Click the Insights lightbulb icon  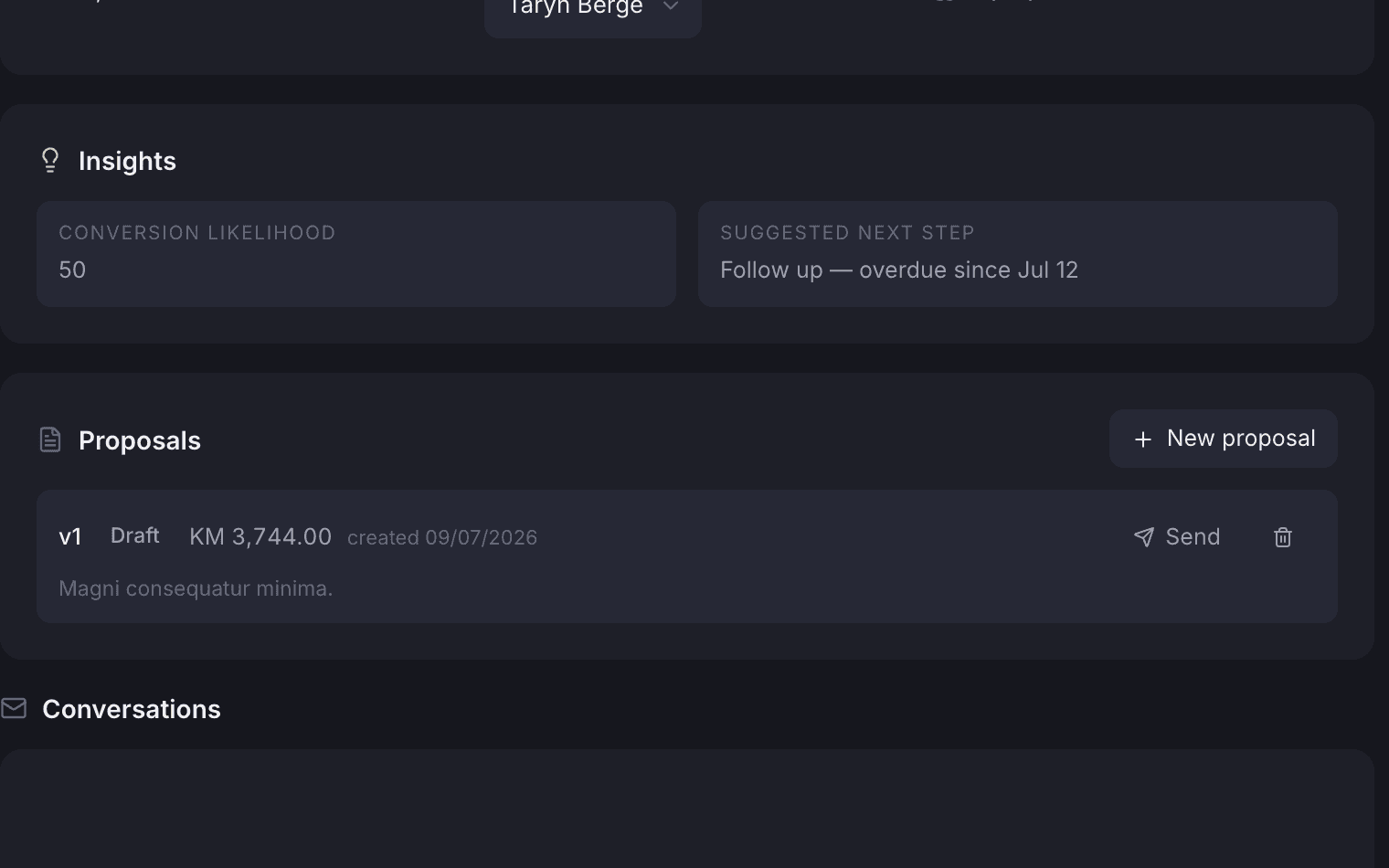coord(50,161)
